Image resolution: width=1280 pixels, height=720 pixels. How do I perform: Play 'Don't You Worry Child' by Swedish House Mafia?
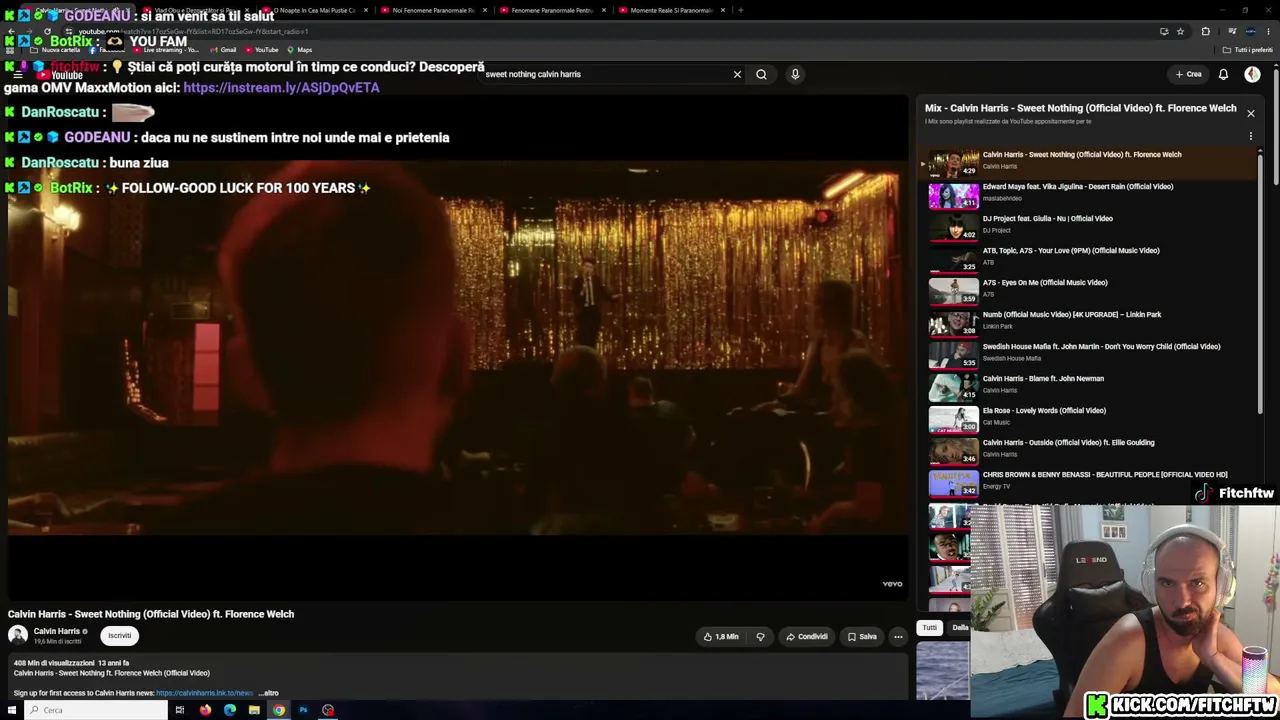pyautogui.click(x=1090, y=355)
